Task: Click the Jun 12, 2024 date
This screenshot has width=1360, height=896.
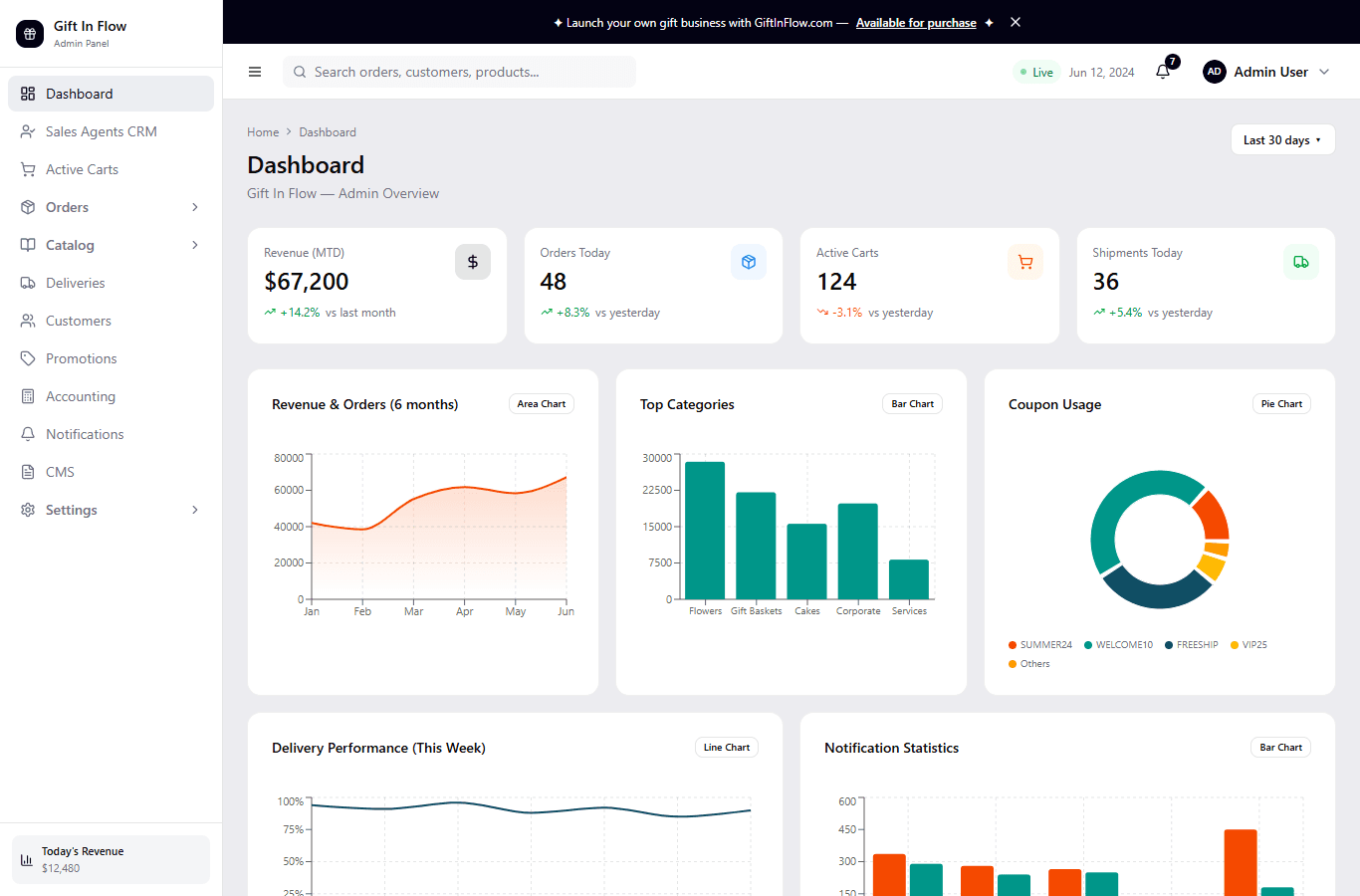Action: tap(1101, 73)
